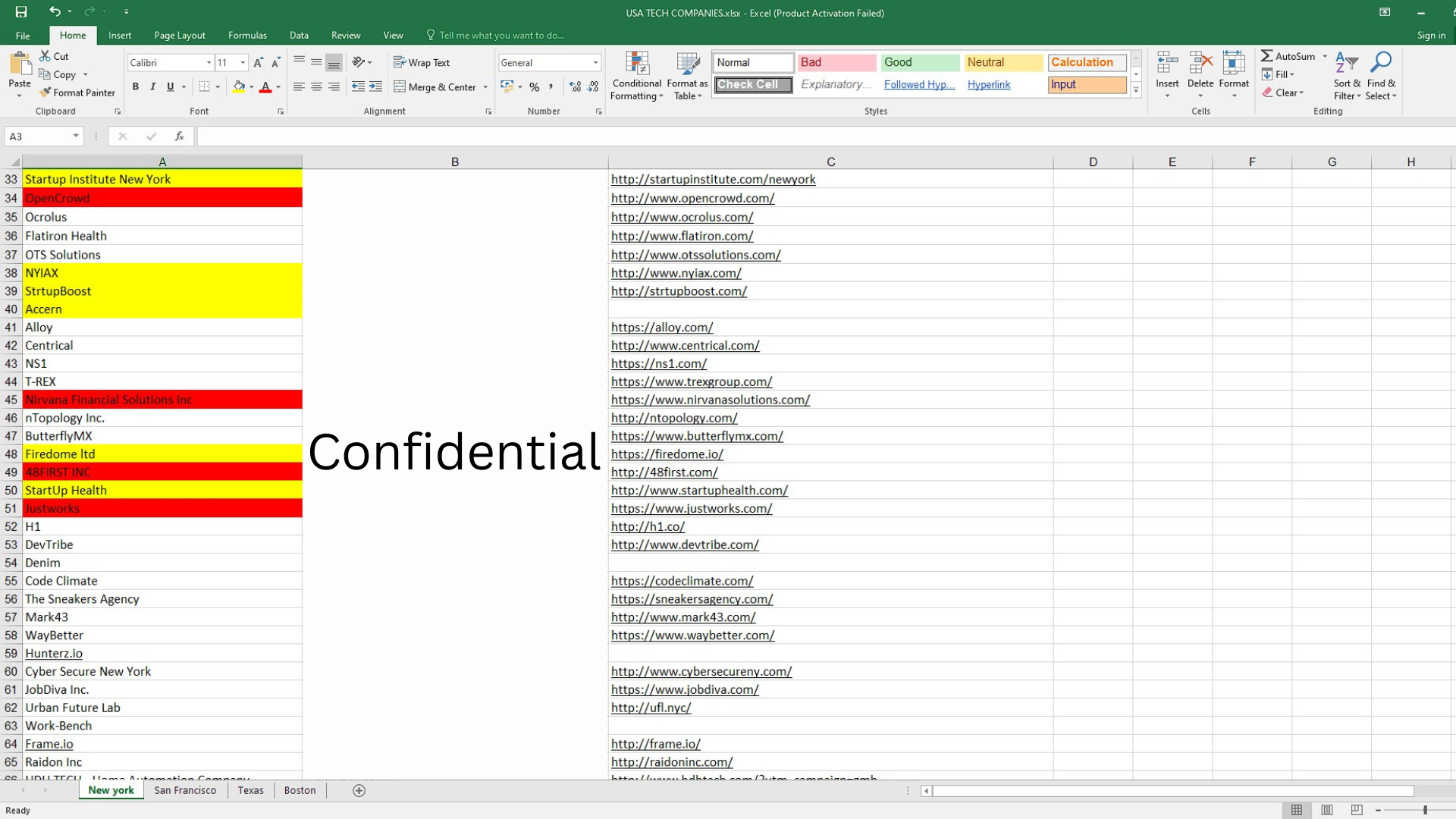This screenshot has width=1456, height=819.
Task: Open the Page Layout ribbon tab
Action: click(179, 35)
